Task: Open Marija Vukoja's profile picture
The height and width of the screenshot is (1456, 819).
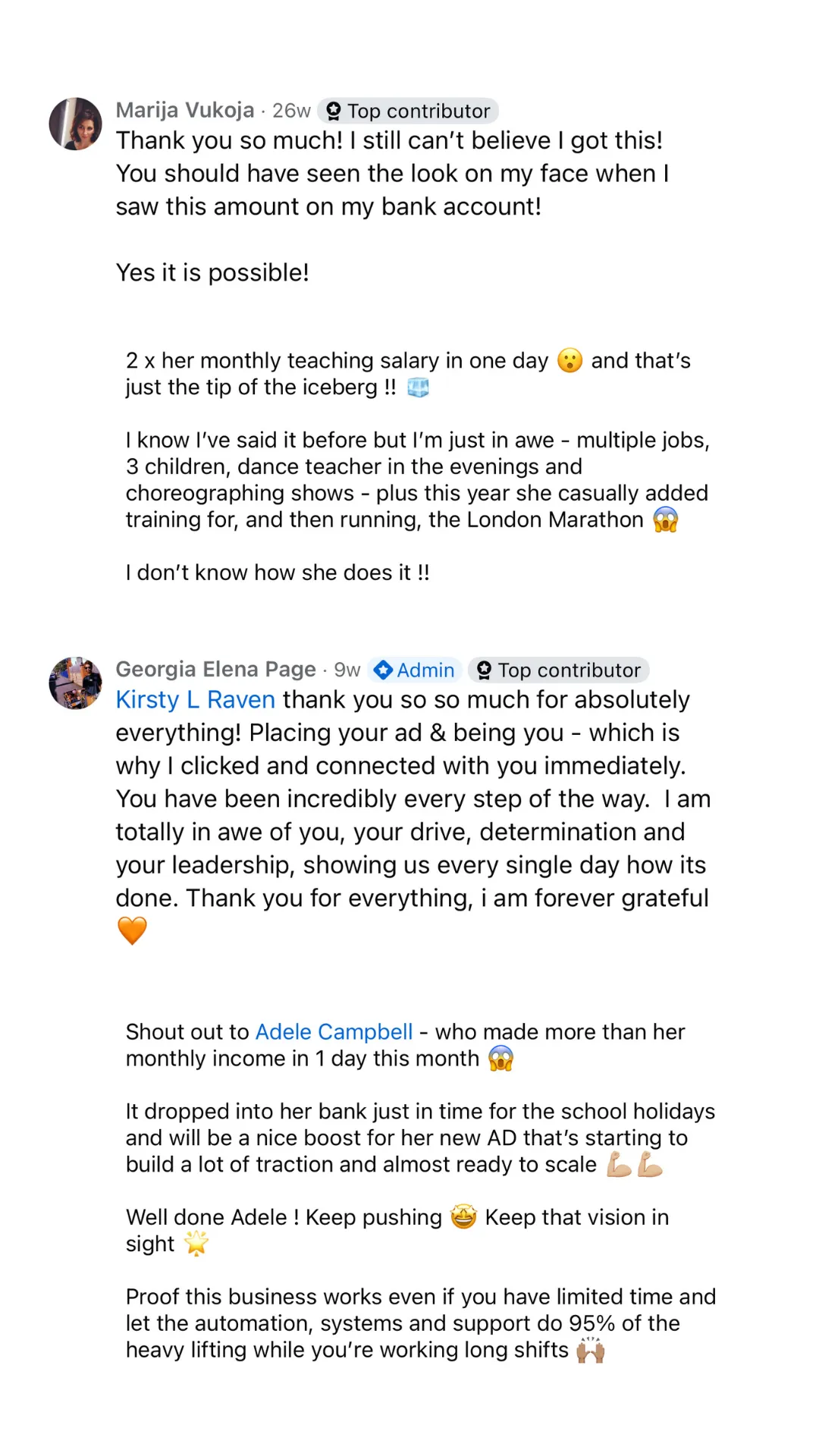Action: (x=76, y=124)
